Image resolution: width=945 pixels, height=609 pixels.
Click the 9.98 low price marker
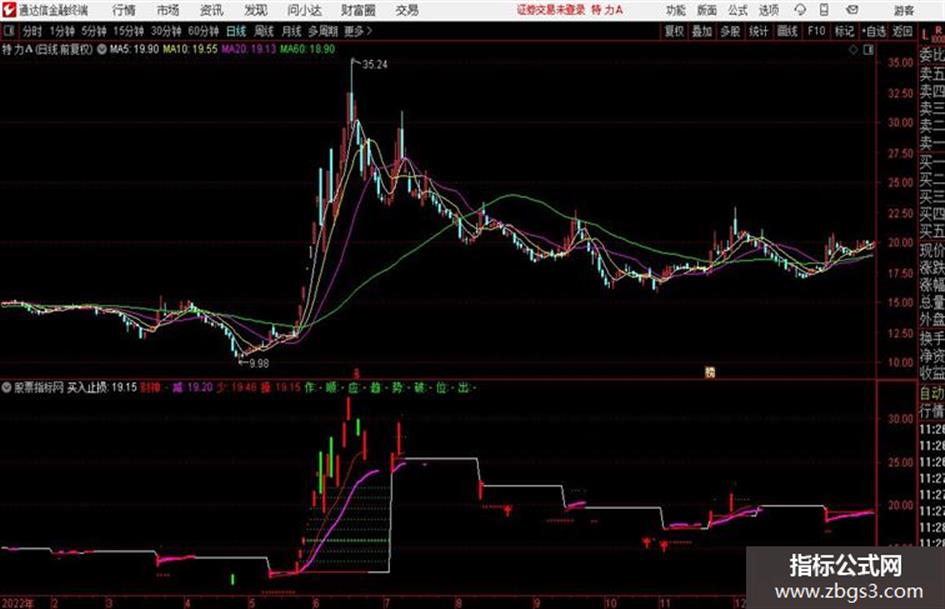click(259, 363)
